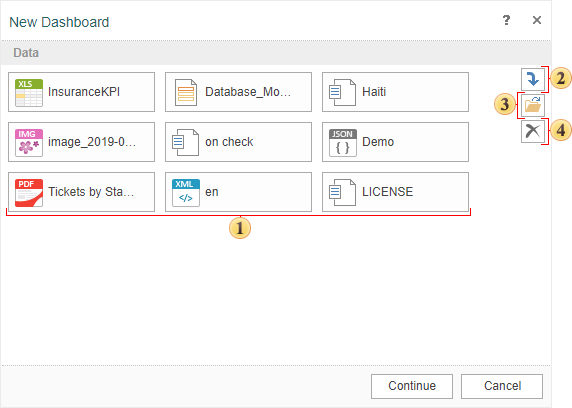This screenshot has height=408, width=572.
Task: Select the Demo data tile label
Action: (x=378, y=142)
